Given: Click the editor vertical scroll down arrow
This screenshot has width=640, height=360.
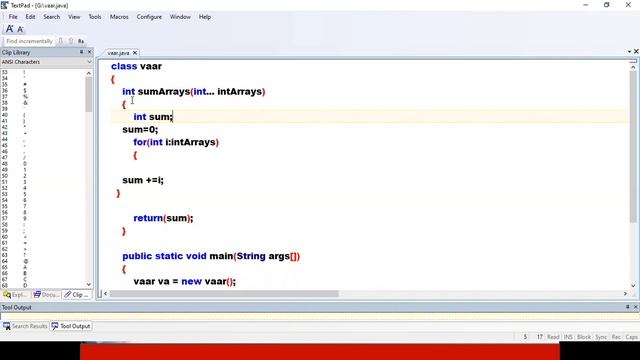Looking at the screenshot, I should click(x=633, y=286).
